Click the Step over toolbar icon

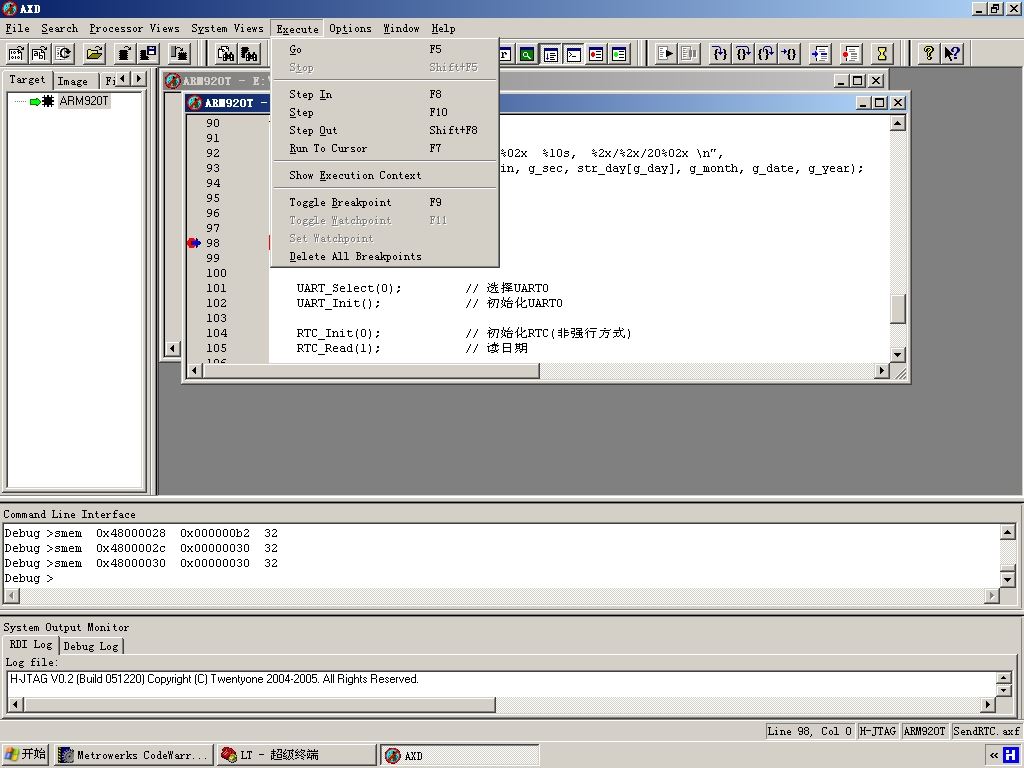(x=743, y=54)
